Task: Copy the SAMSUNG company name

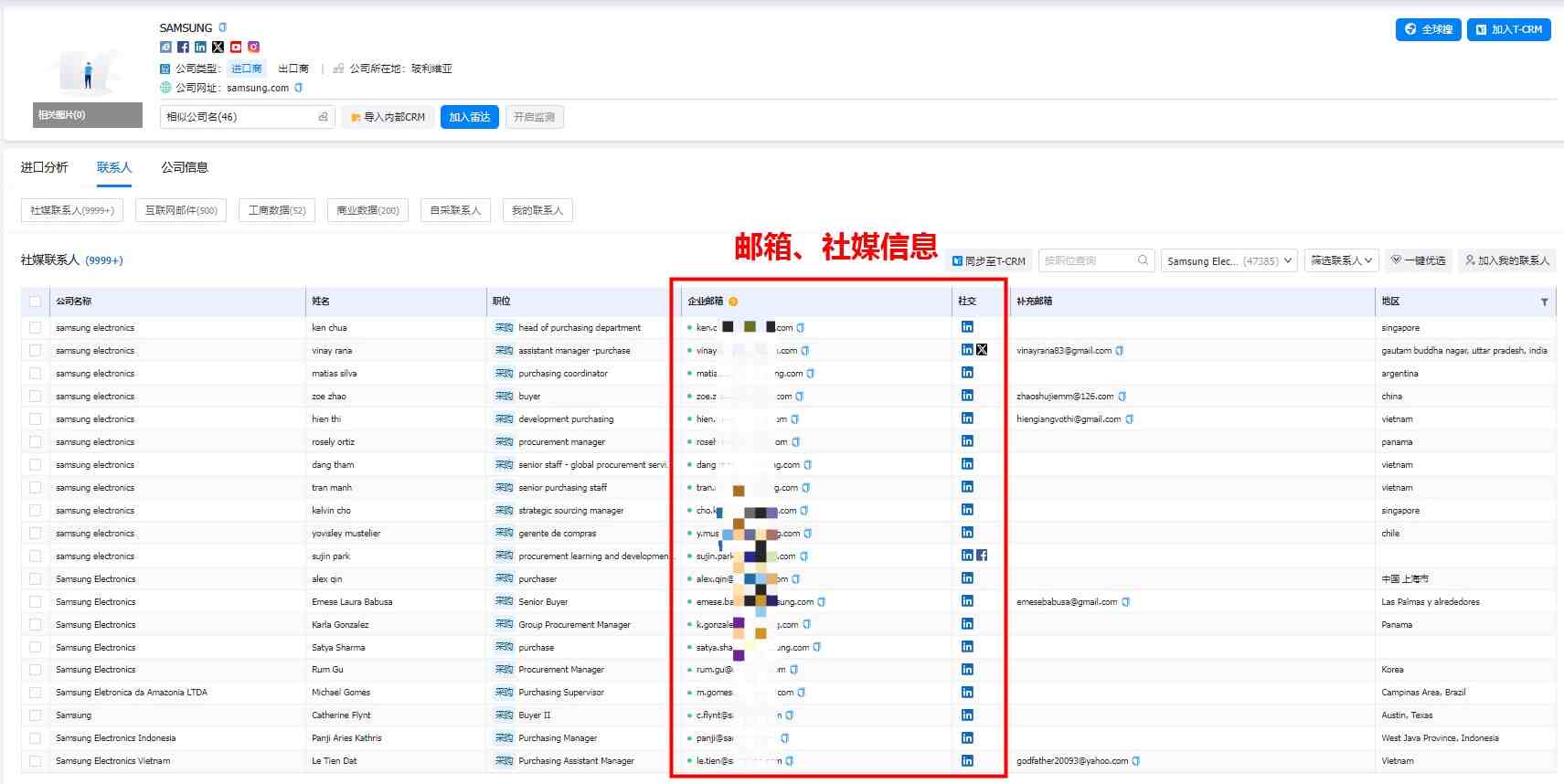Action: 222,27
